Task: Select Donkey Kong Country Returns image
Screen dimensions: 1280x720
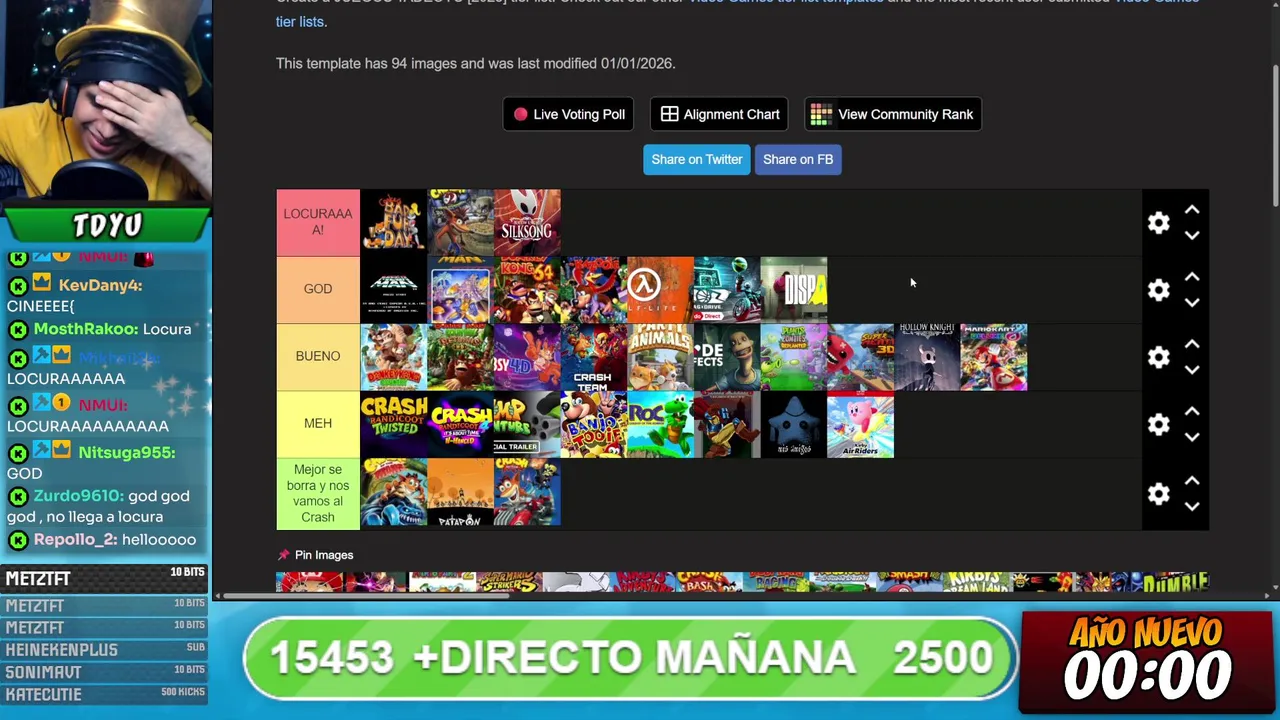Action: click(460, 357)
